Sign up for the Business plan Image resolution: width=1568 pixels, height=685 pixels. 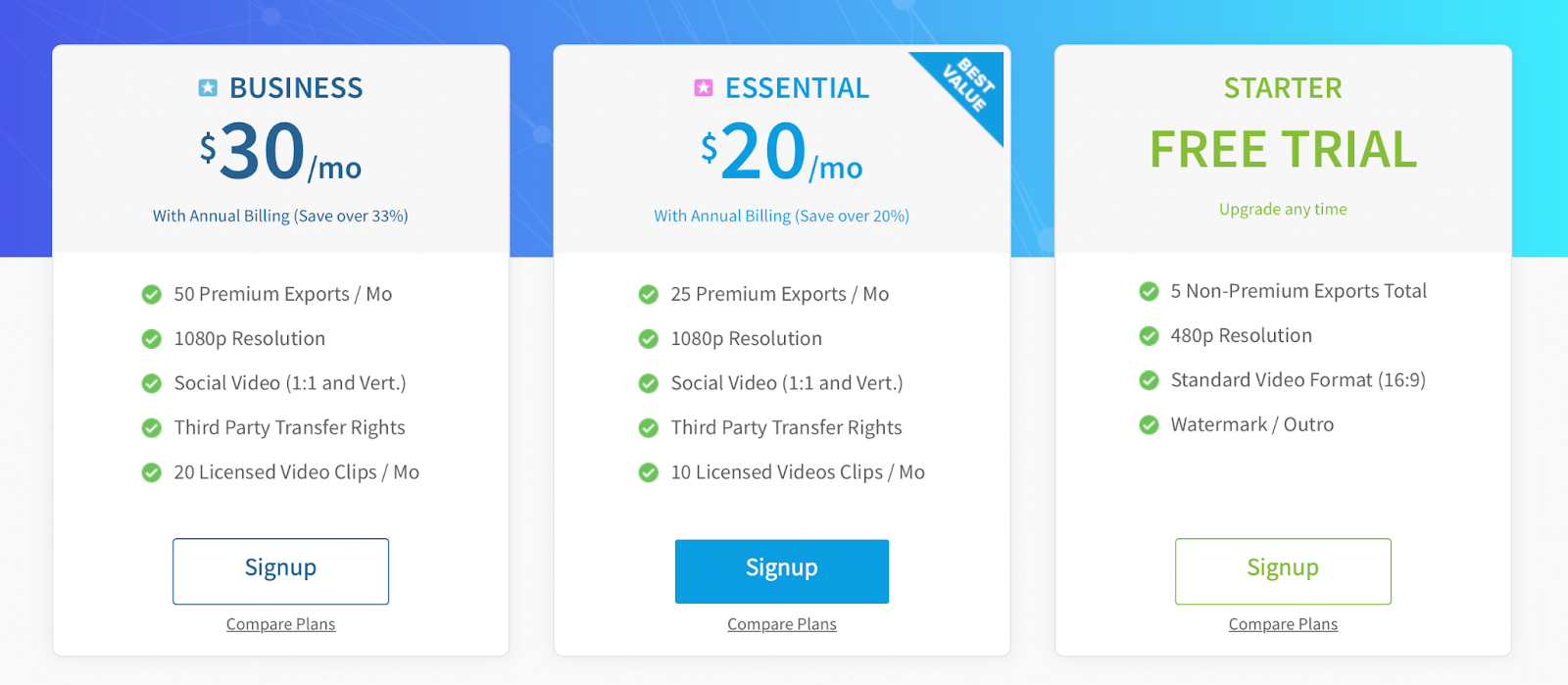click(281, 571)
